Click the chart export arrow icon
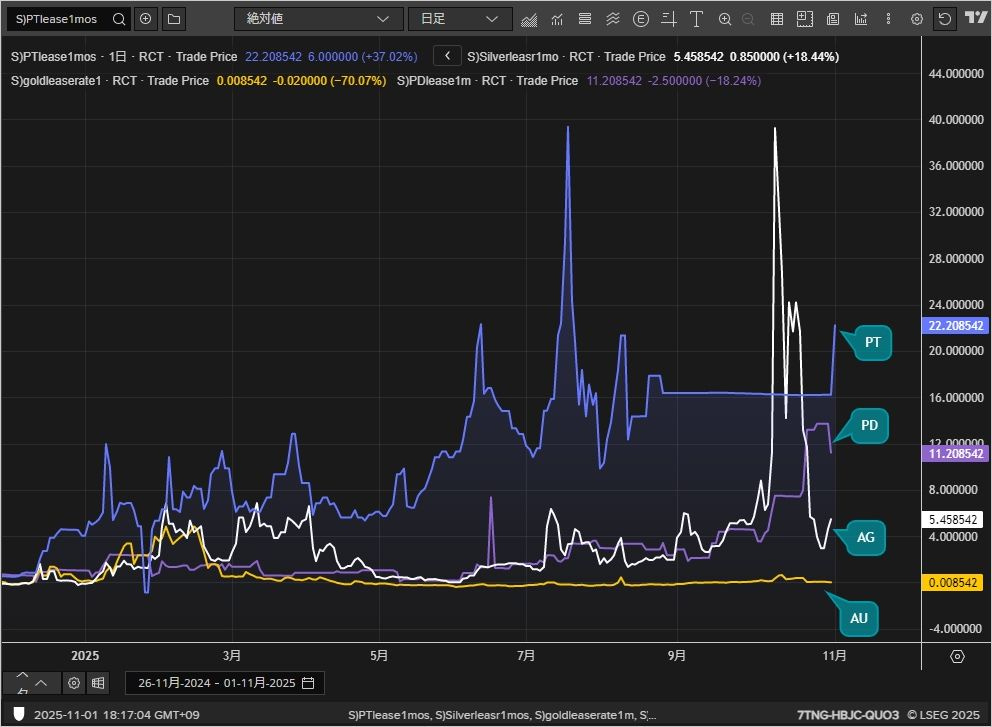Screen dimensions: 992x727 861,19
